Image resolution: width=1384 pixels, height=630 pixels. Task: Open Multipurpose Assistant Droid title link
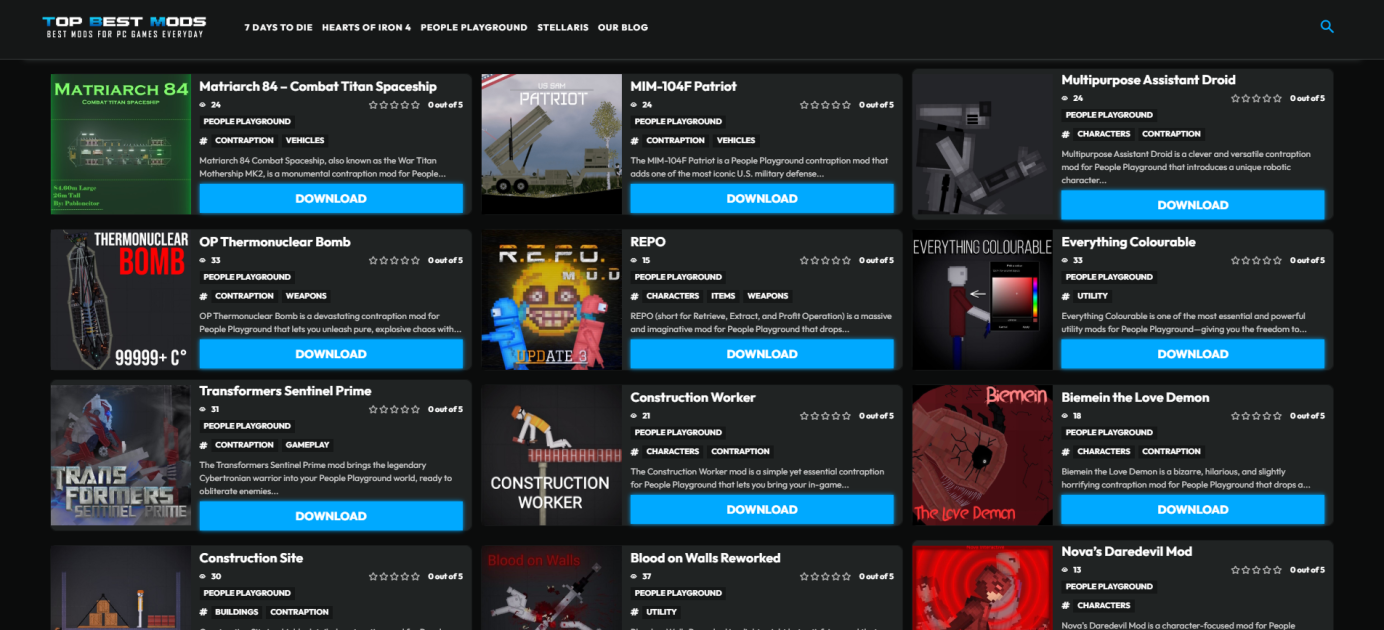[1148, 80]
